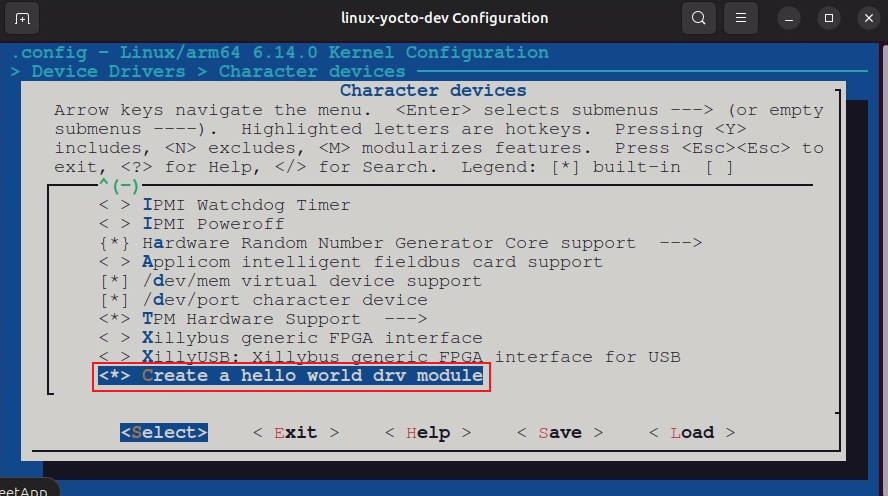Image resolution: width=888 pixels, height=496 pixels.
Task: Maximize the terminal window
Action: (829, 19)
